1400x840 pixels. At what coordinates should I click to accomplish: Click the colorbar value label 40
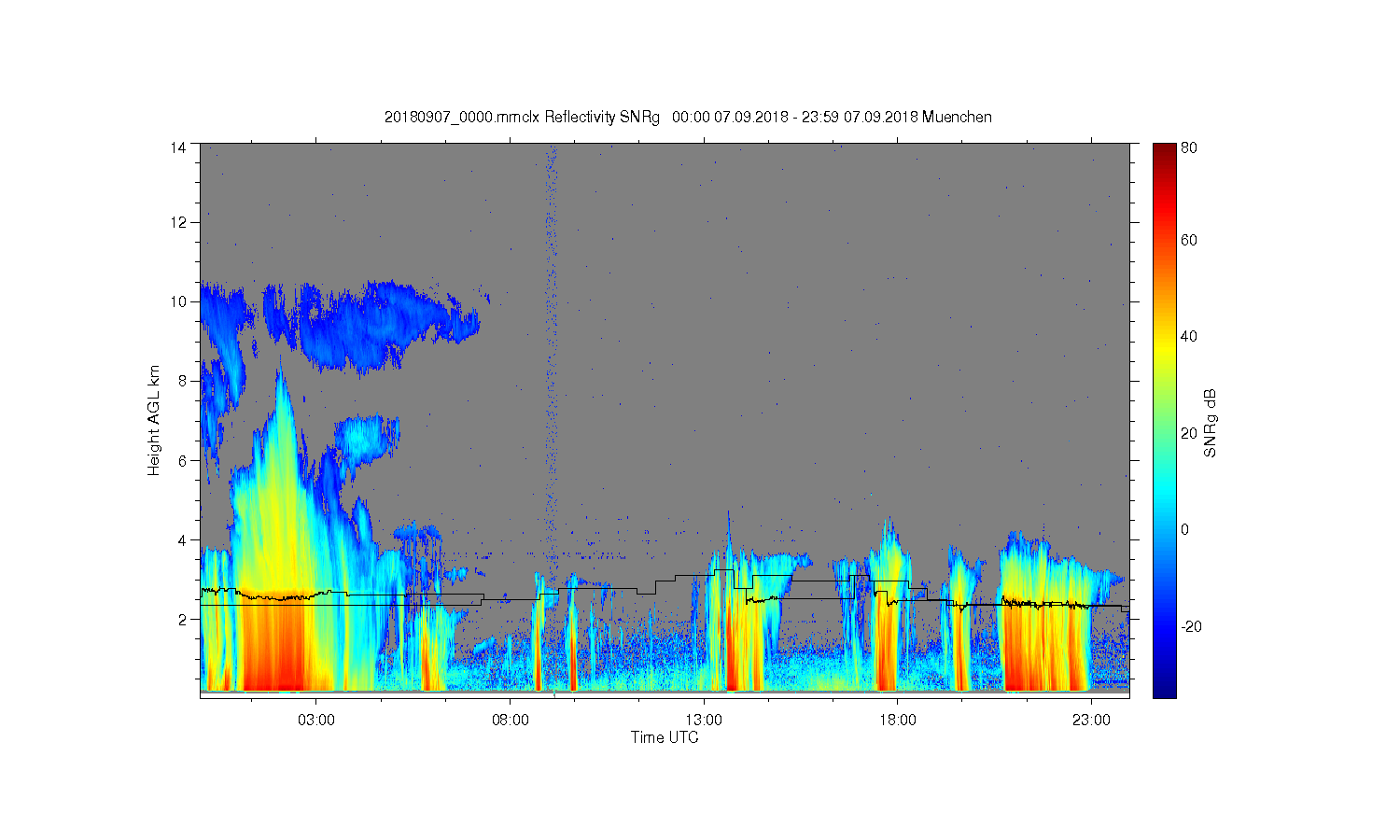coord(1189,337)
